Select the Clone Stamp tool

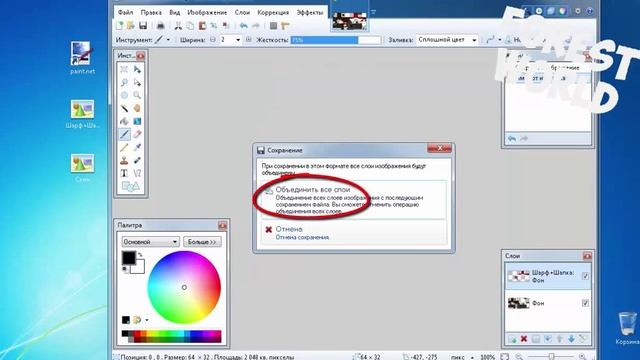(124, 160)
